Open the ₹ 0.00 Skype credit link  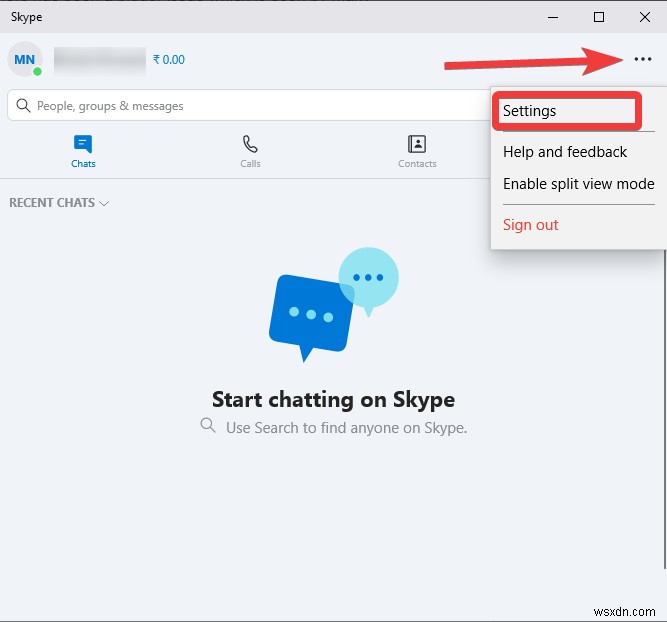coord(169,60)
